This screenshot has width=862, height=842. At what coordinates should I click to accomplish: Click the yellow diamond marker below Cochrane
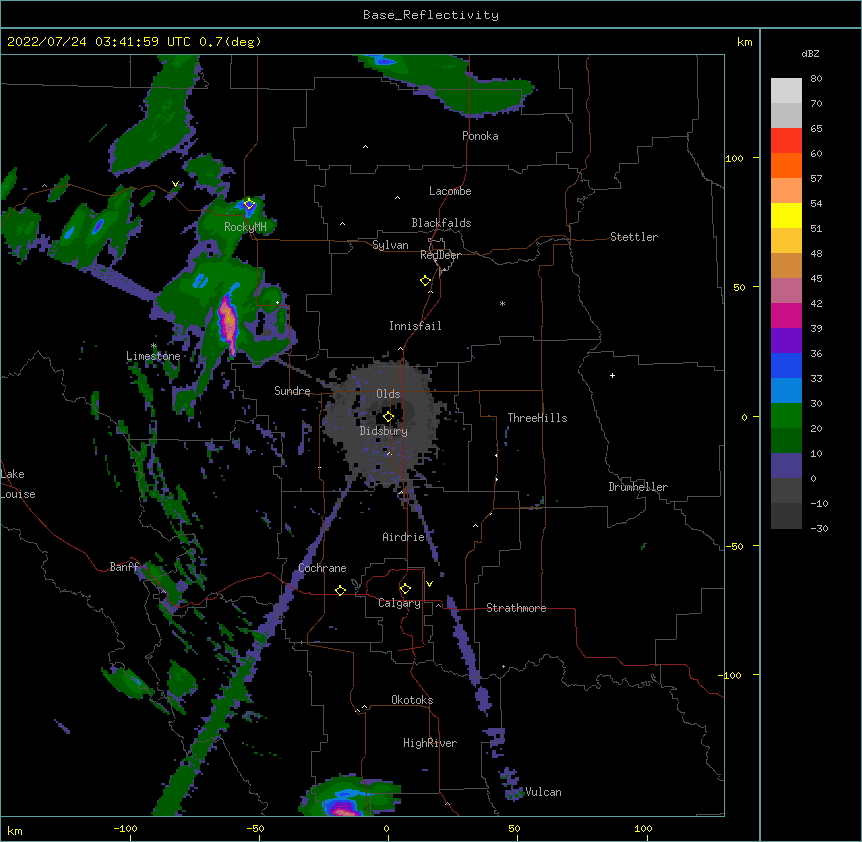(x=340, y=590)
